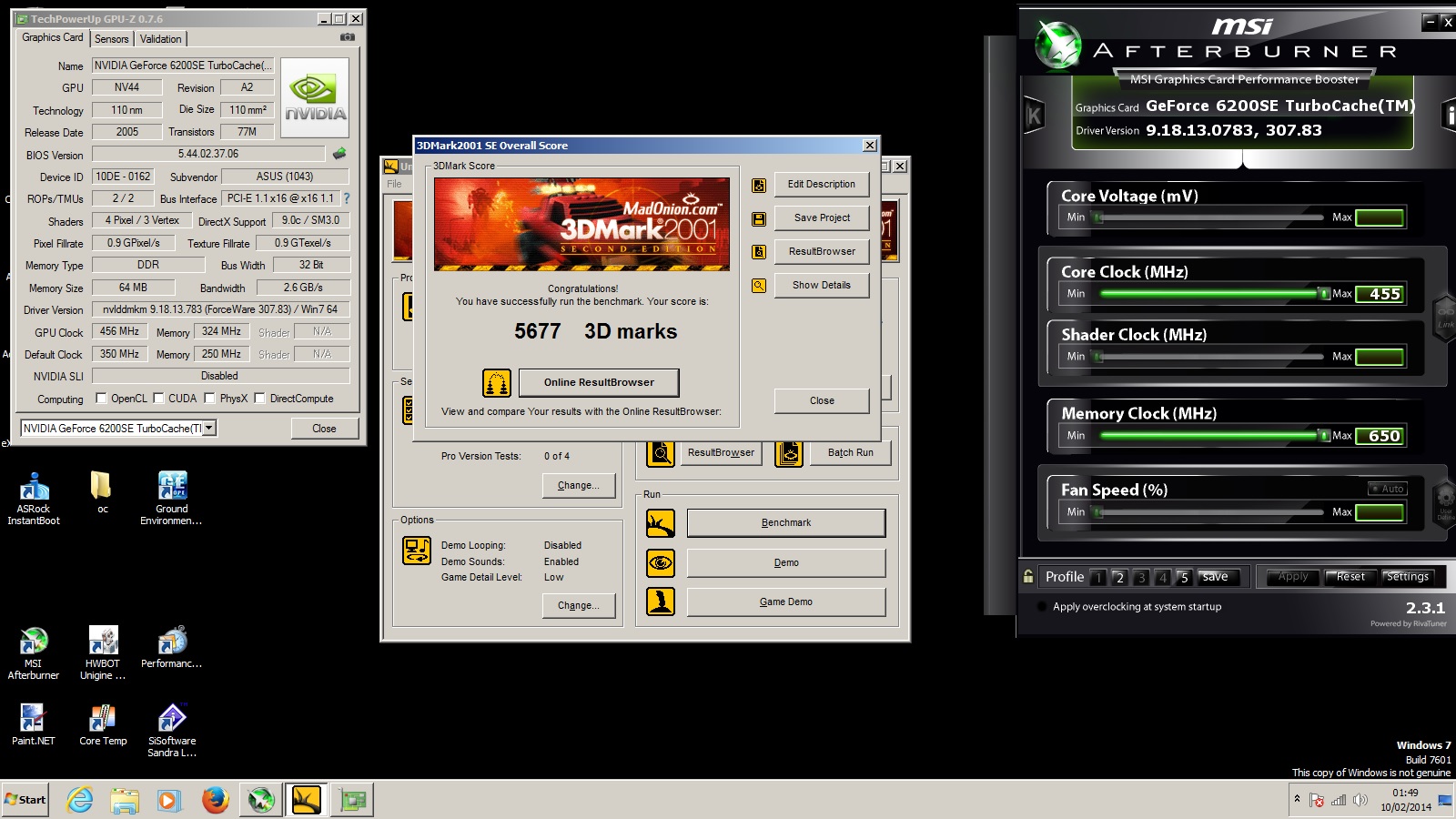
Task: Select the Graphics Card tab
Action: [x=53, y=37]
